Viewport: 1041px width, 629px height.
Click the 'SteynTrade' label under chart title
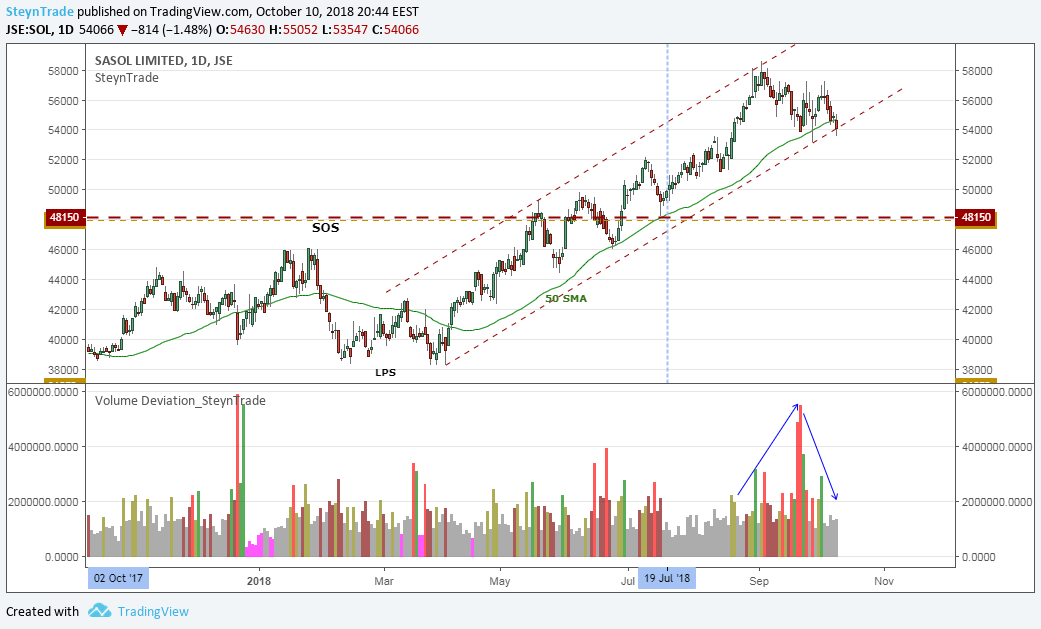coord(127,78)
